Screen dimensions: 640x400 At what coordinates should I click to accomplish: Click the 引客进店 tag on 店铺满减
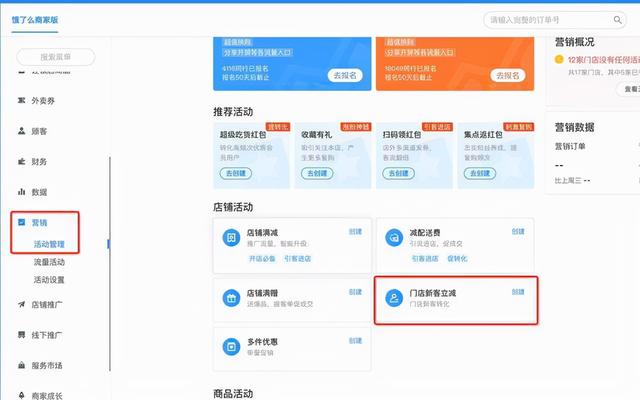[x=298, y=258]
